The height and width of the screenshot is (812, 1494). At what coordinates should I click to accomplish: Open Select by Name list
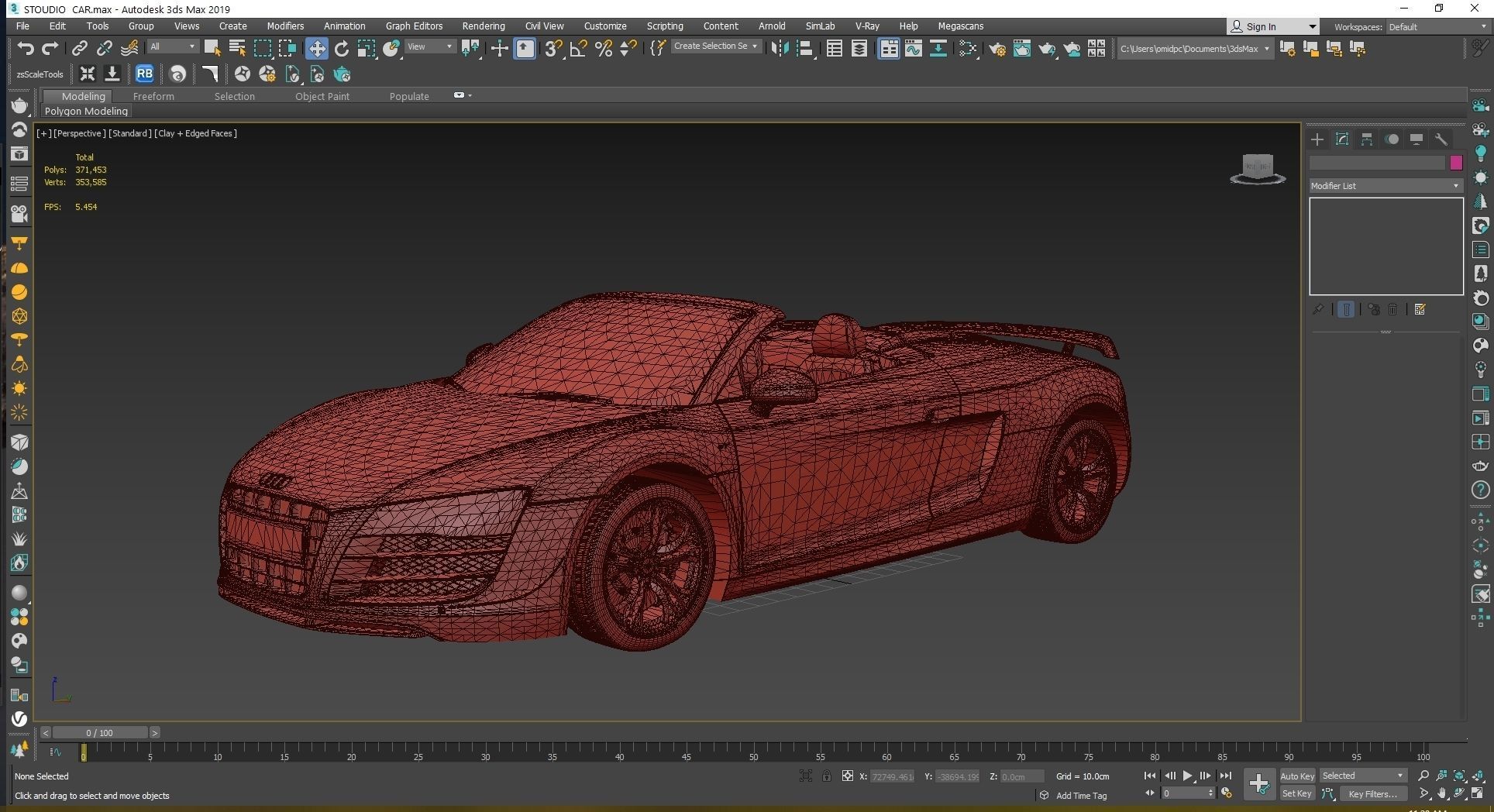click(x=237, y=49)
